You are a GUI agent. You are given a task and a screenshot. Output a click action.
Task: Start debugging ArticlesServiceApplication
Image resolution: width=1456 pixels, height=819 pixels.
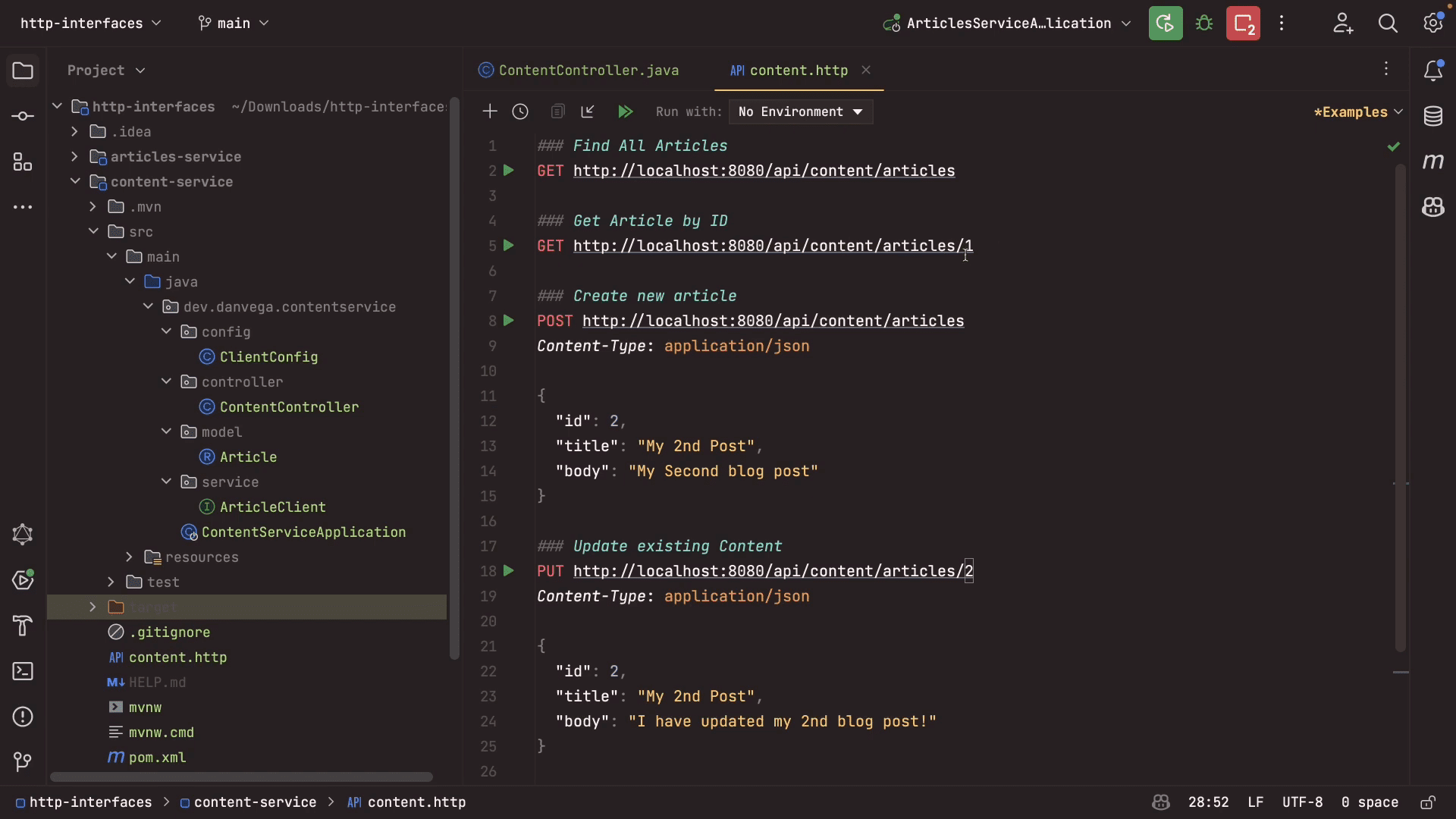click(1204, 23)
